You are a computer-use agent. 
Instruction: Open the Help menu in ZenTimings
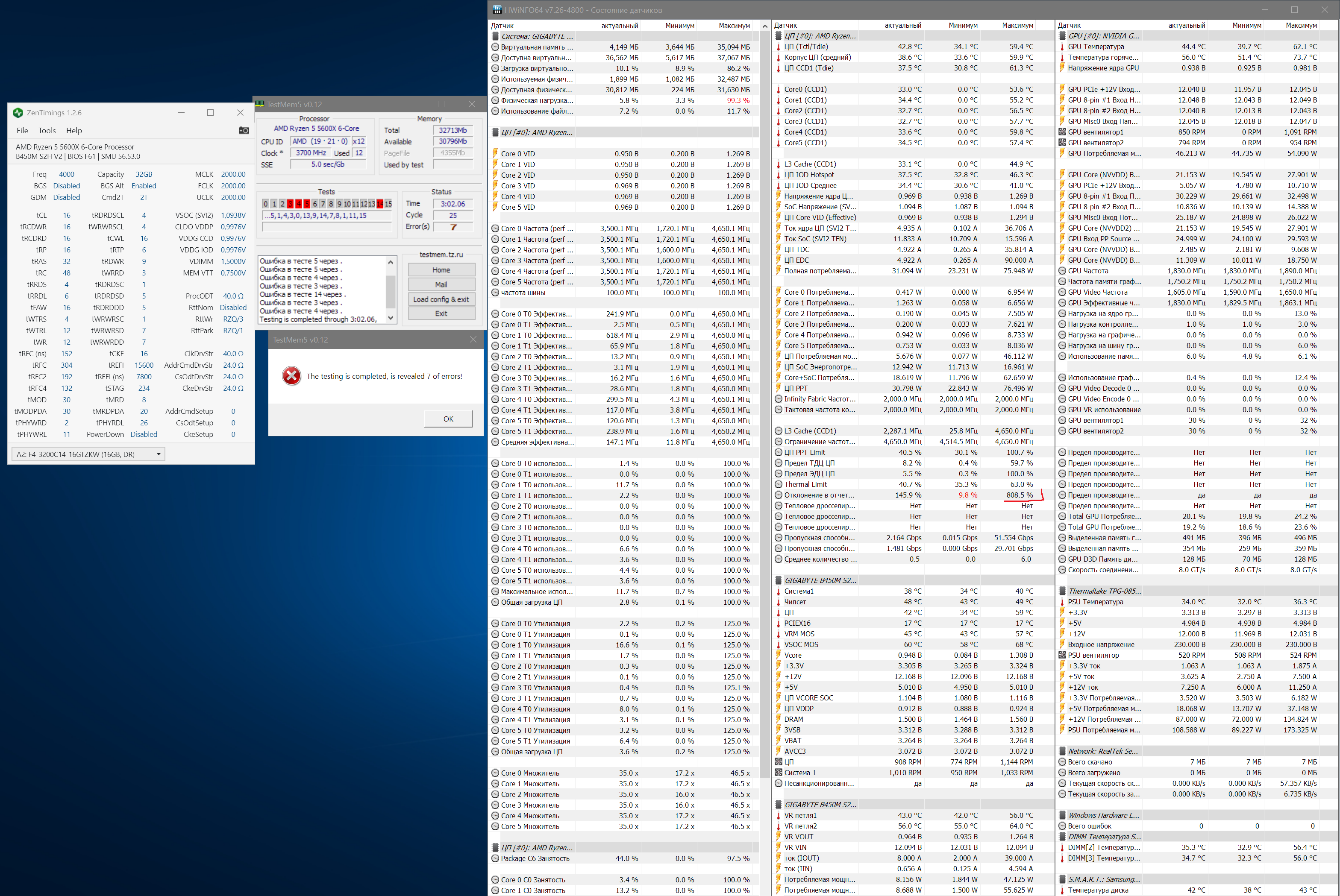click(74, 130)
